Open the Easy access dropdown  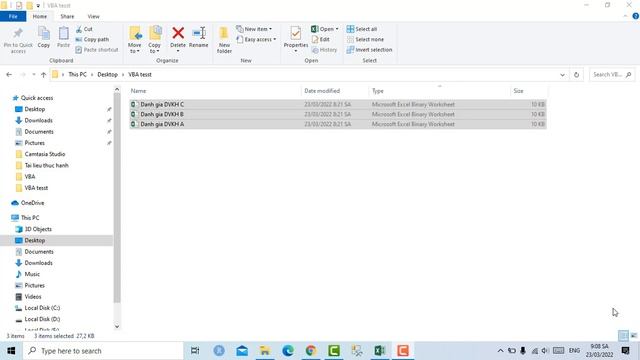click(x=256, y=39)
